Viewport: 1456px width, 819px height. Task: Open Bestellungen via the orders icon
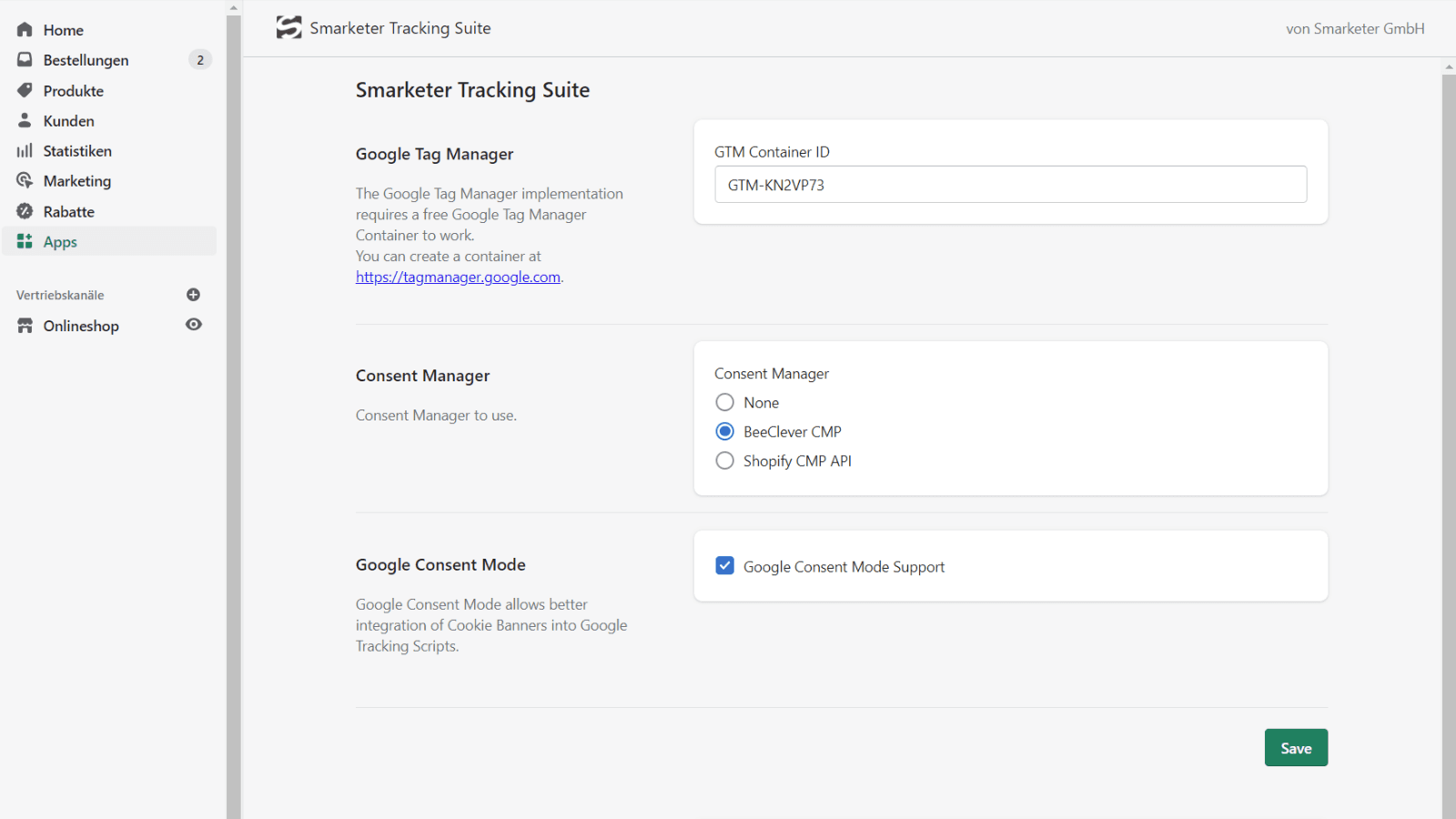pyautogui.click(x=25, y=59)
